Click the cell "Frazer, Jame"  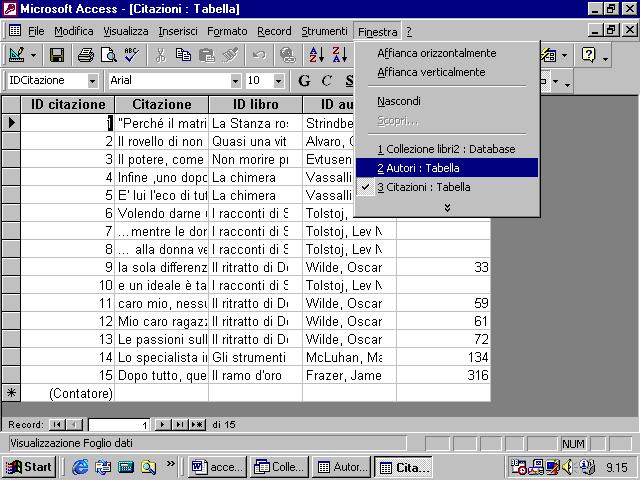pos(349,375)
